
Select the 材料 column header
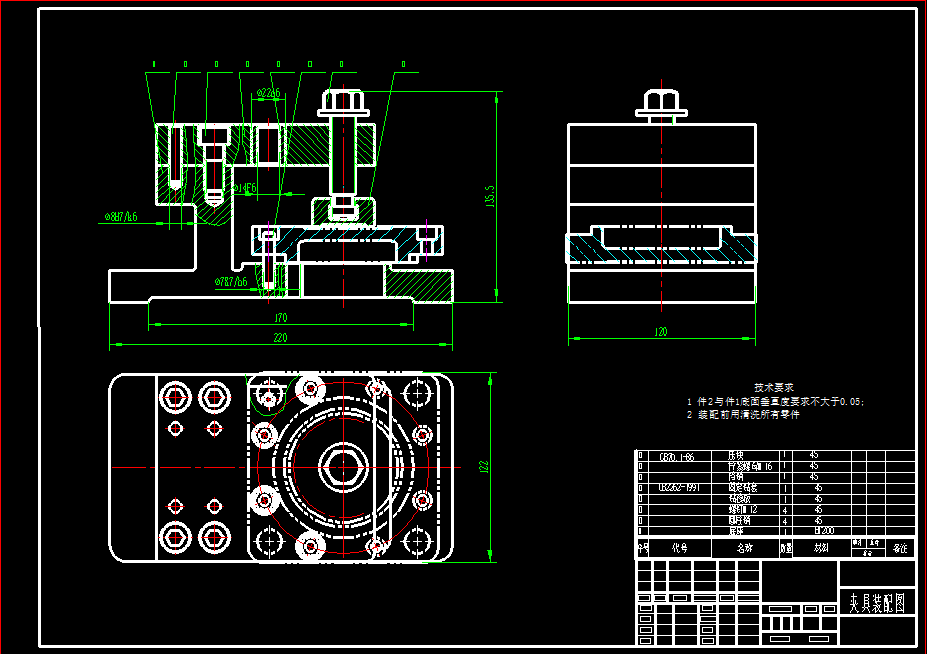821,548
